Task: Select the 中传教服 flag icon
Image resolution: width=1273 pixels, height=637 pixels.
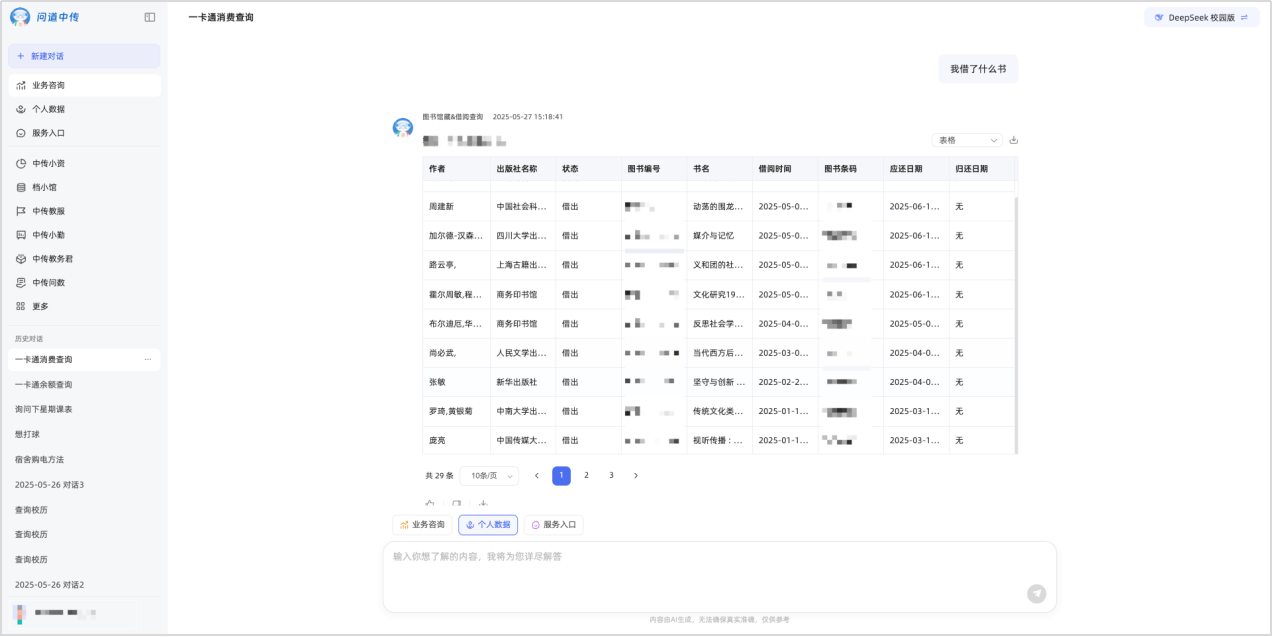Action: (21, 211)
